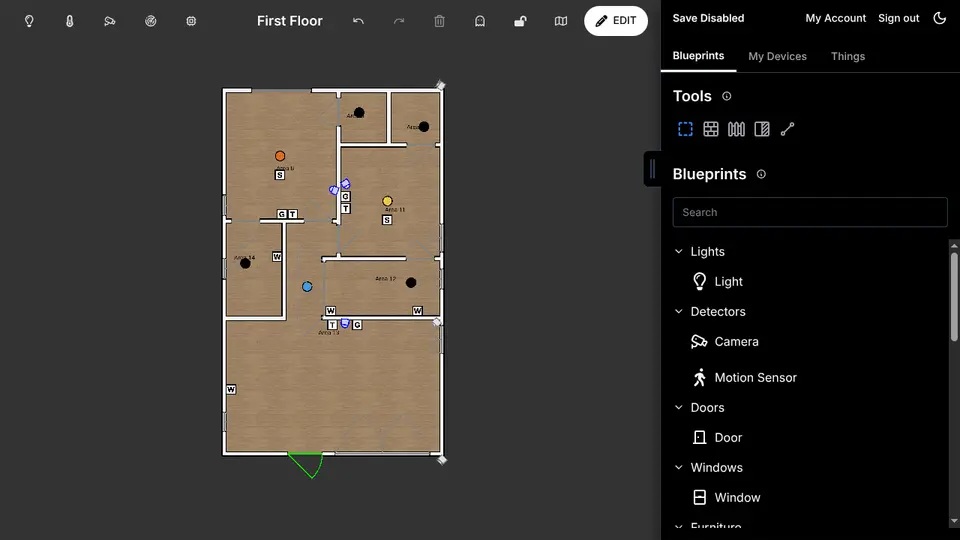Open My Account link
This screenshot has height=540, width=960.
click(x=836, y=18)
